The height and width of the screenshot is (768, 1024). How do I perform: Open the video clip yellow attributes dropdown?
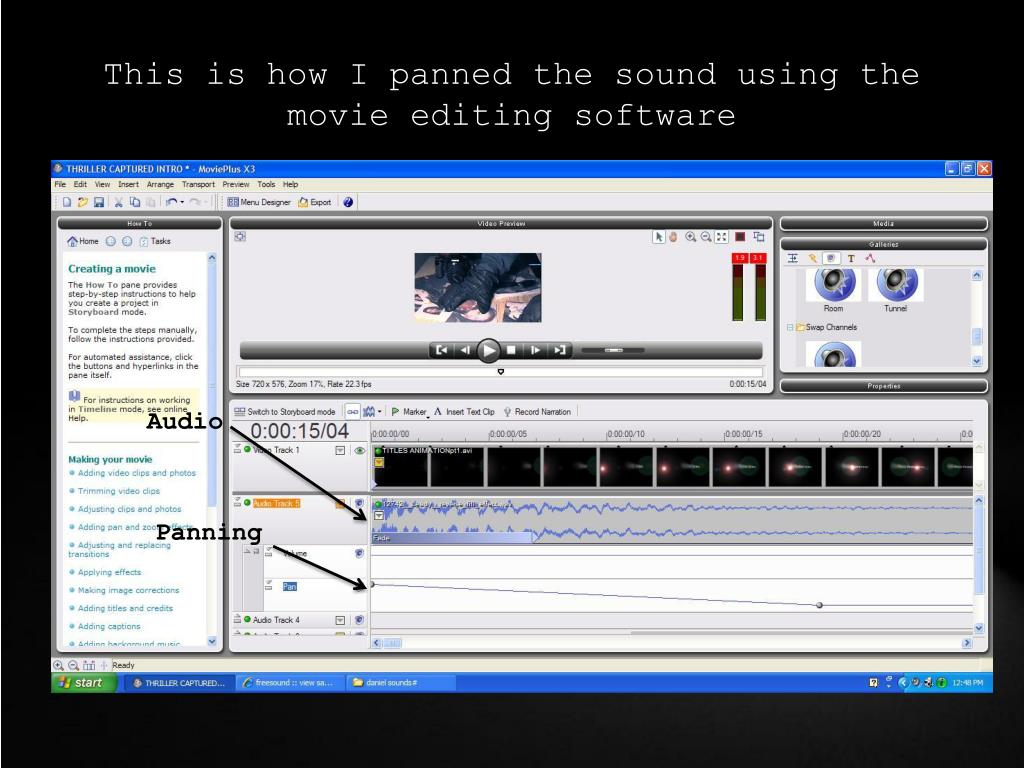coord(379,462)
